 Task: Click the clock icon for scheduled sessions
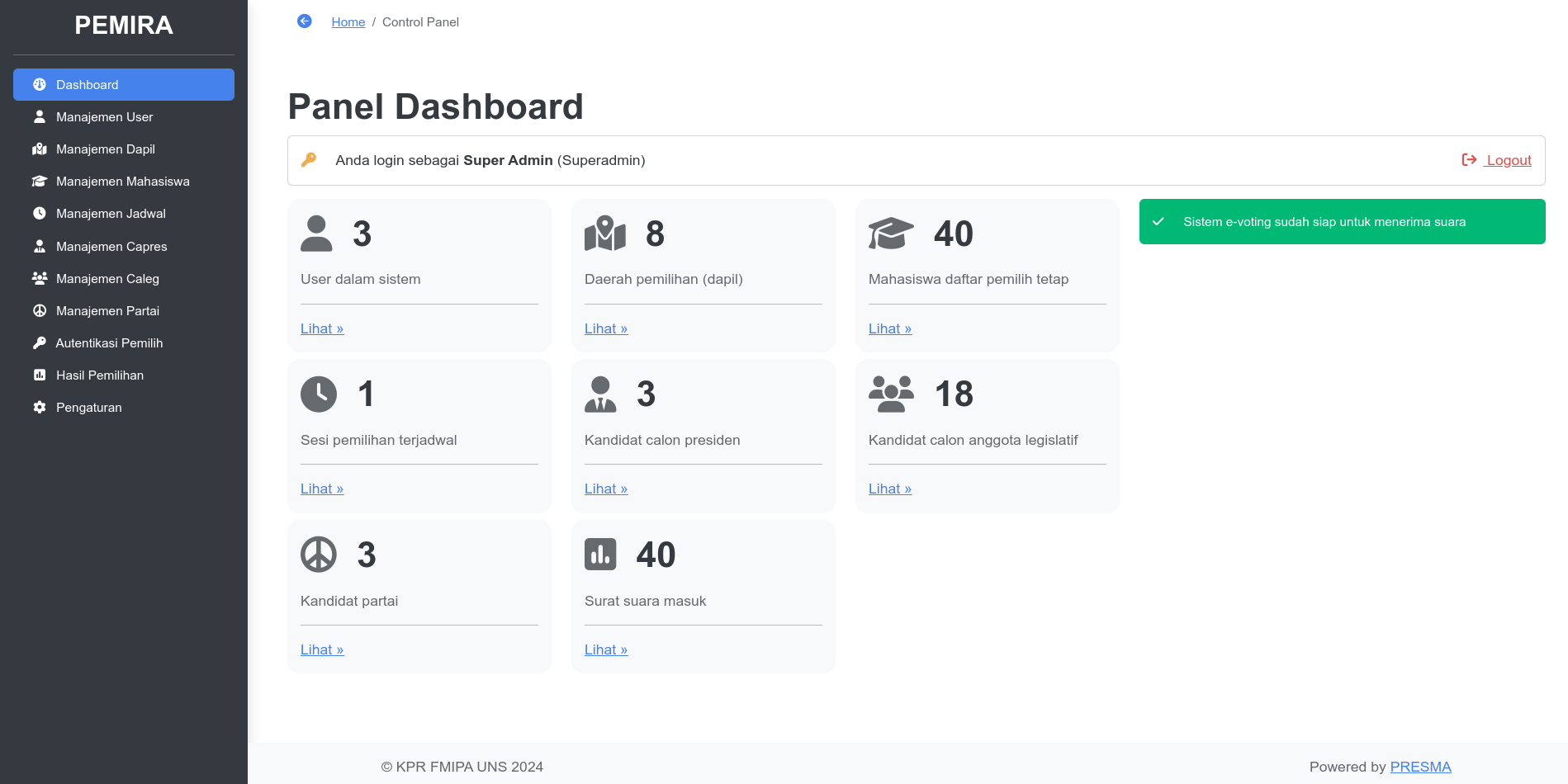click(319, 394)
